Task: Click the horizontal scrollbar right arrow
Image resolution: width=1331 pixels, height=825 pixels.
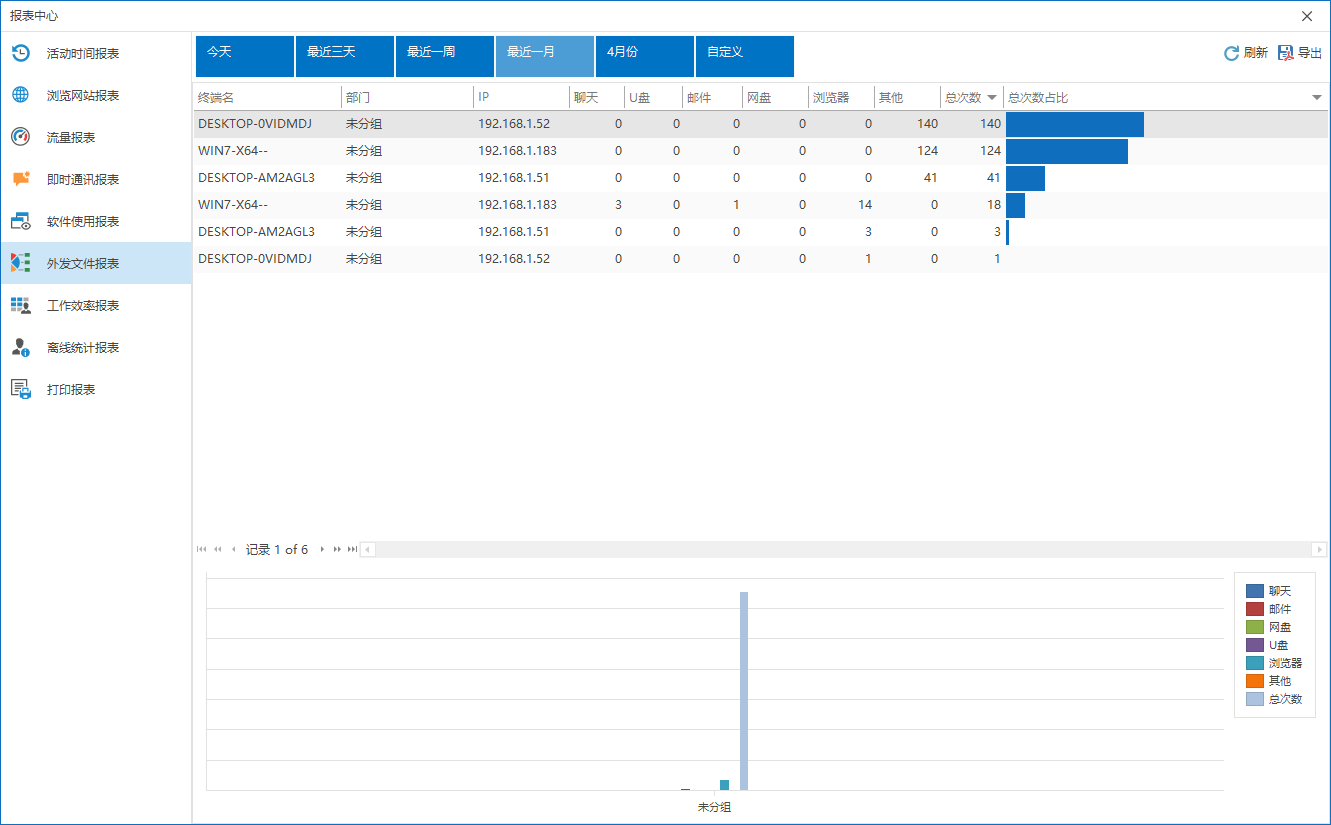Action: 1319,549
